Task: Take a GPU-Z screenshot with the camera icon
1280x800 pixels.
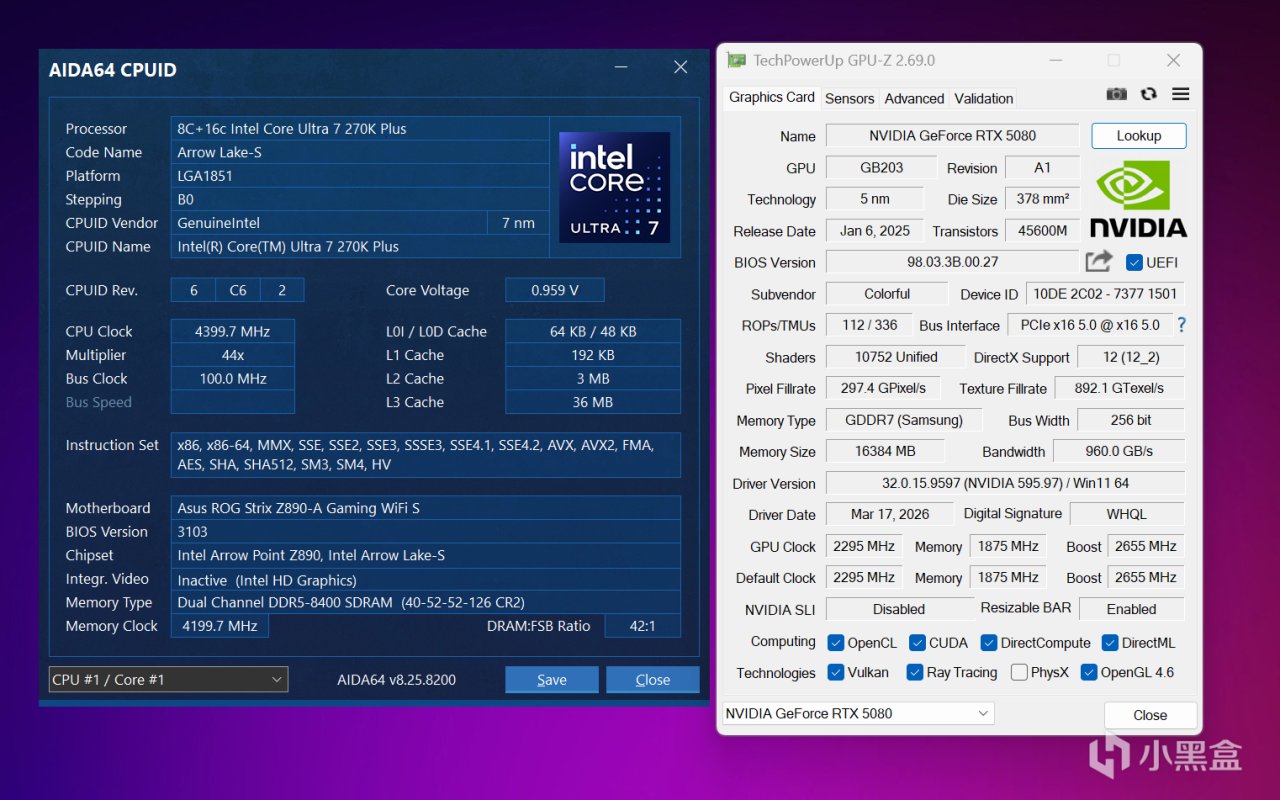Action: pos(1117,94)
